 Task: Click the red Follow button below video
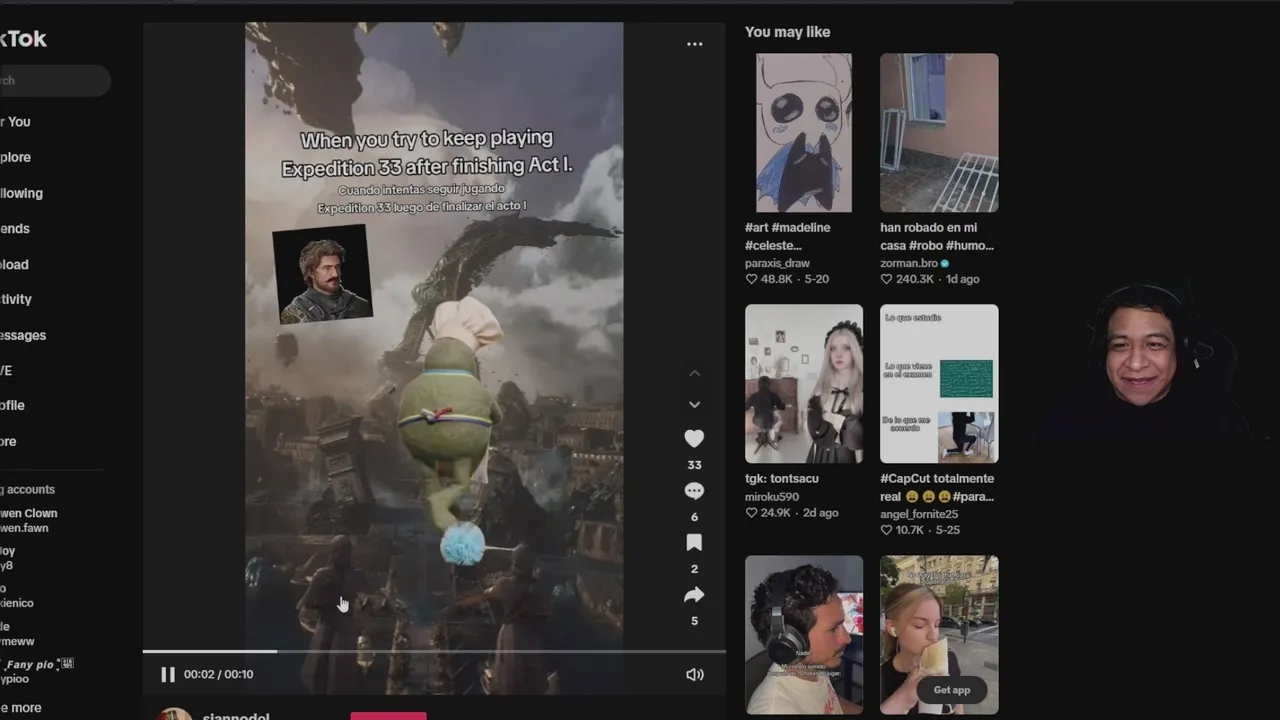tap(388, 716)
